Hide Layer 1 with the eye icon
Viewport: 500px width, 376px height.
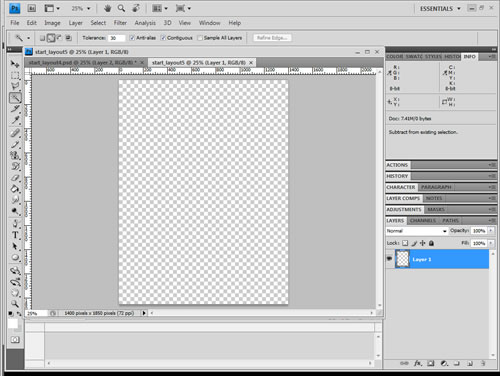pyautogui.click(x=389, y=259)
